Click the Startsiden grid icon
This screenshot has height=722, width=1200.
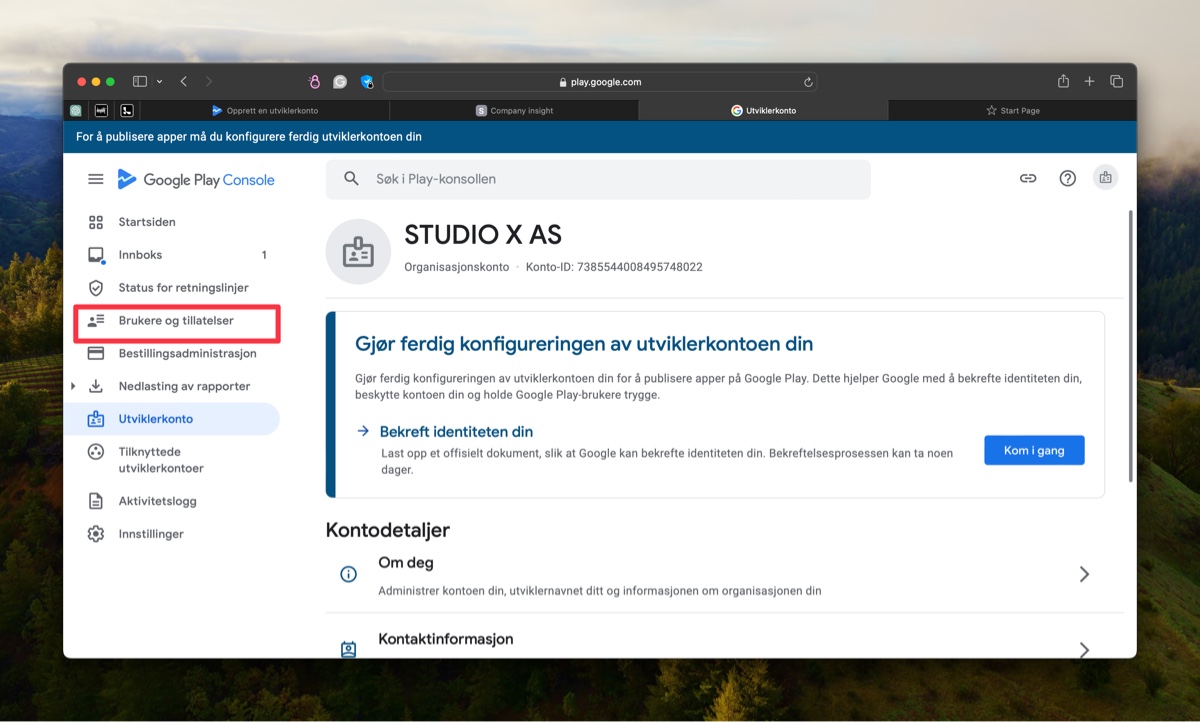tap(96, 222)
